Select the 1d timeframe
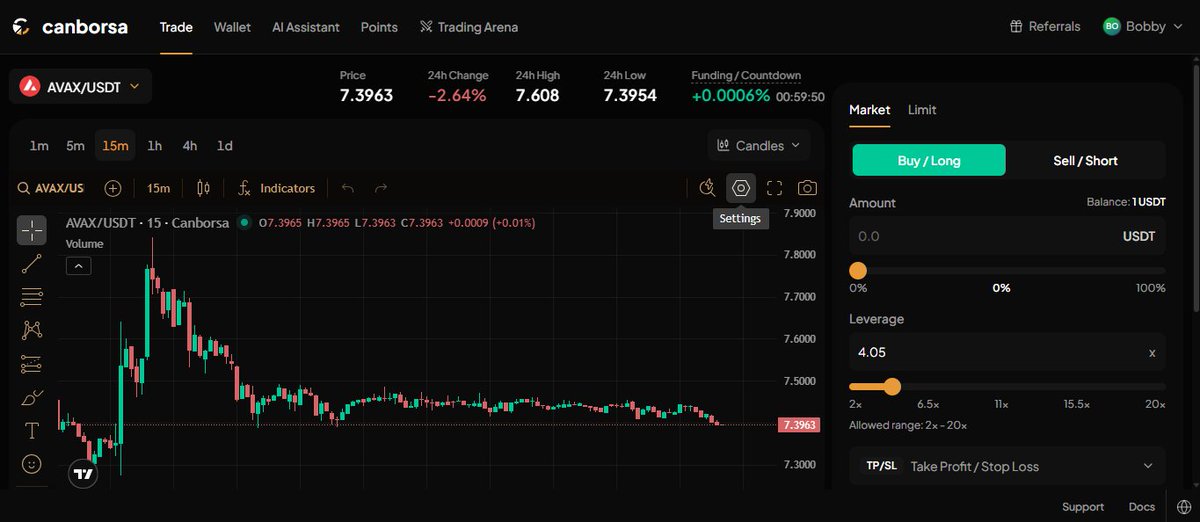 (x=225, y=146)
